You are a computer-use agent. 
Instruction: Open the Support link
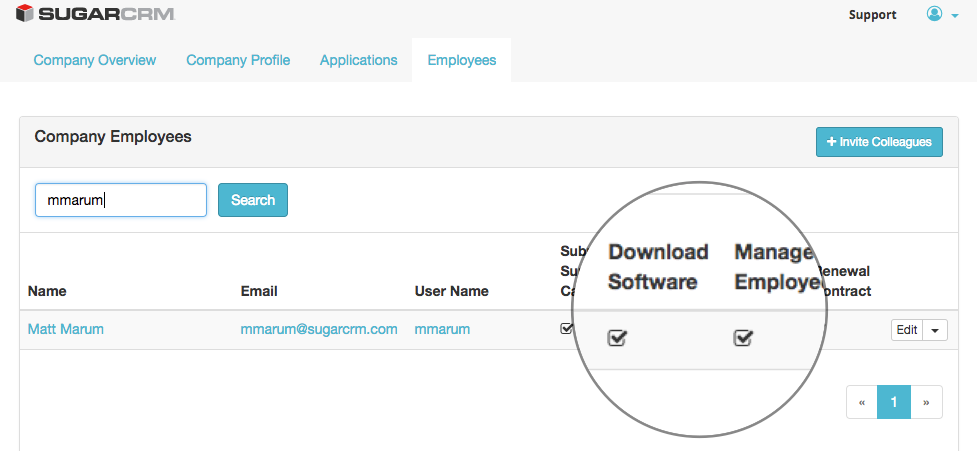tap(872, 15)
